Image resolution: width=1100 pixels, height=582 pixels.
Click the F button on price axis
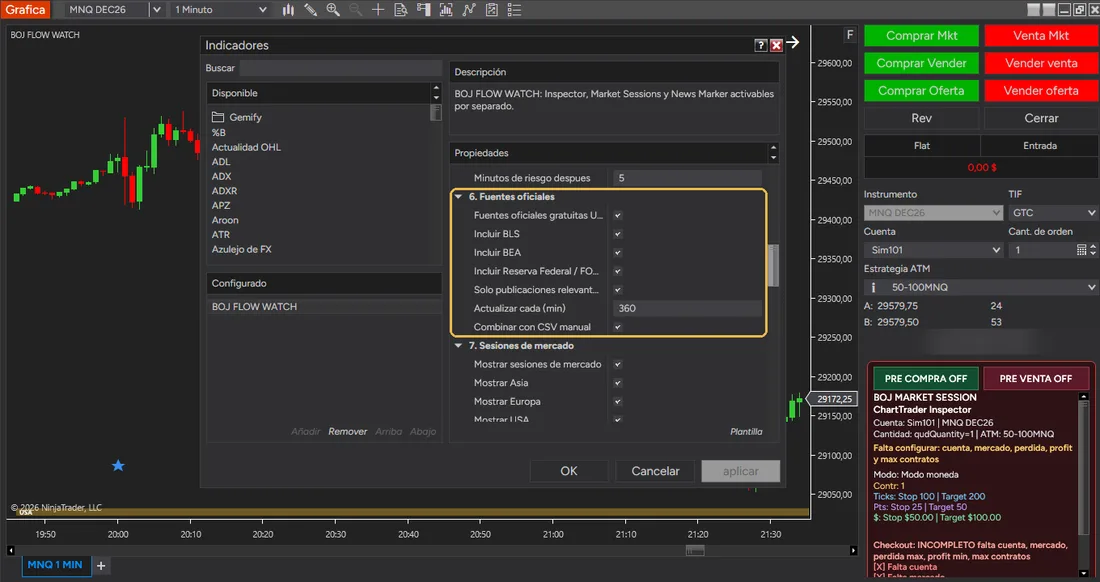[x=850, y=35]
